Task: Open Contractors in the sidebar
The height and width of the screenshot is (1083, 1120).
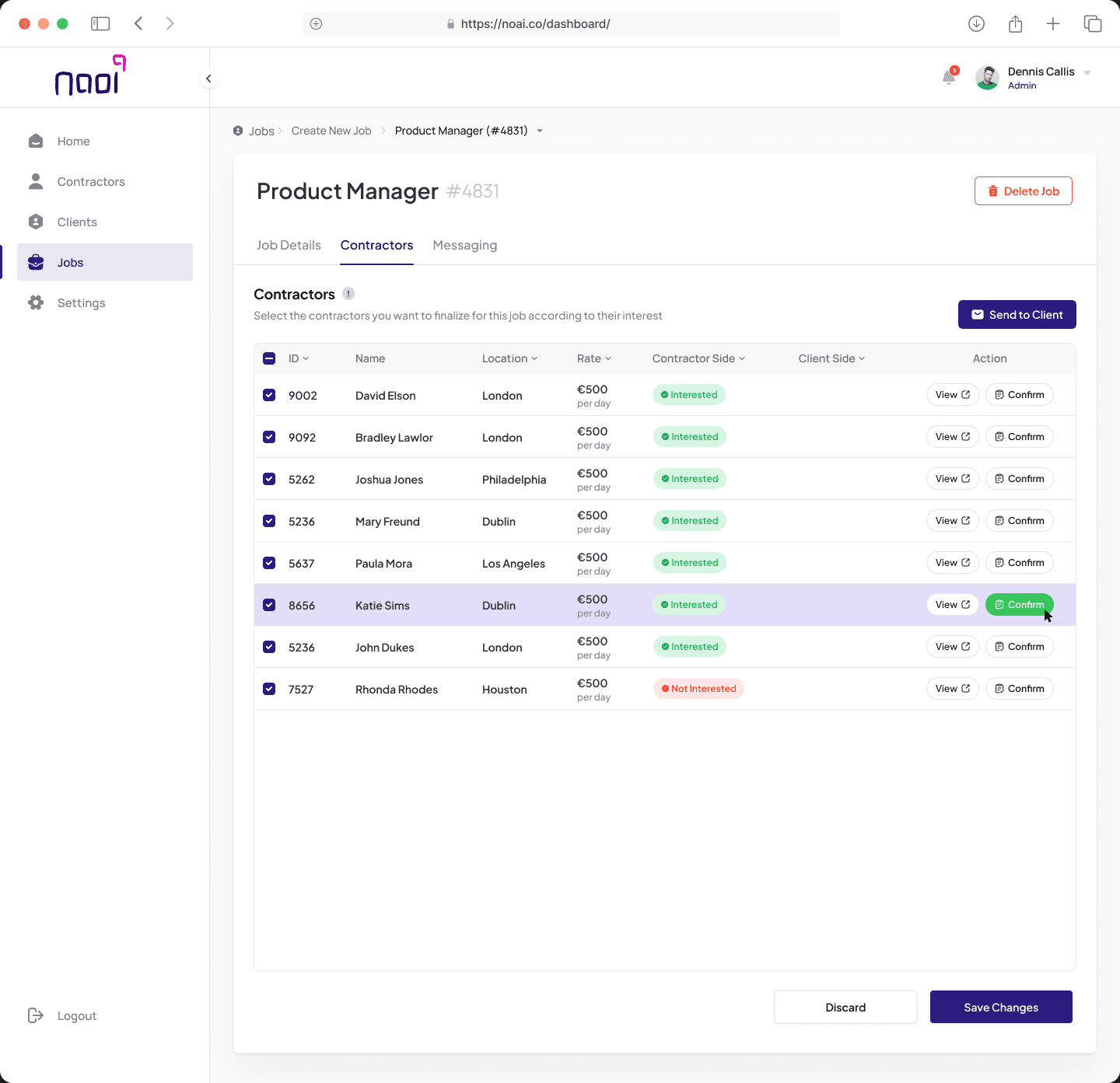Action: point(105,181)
